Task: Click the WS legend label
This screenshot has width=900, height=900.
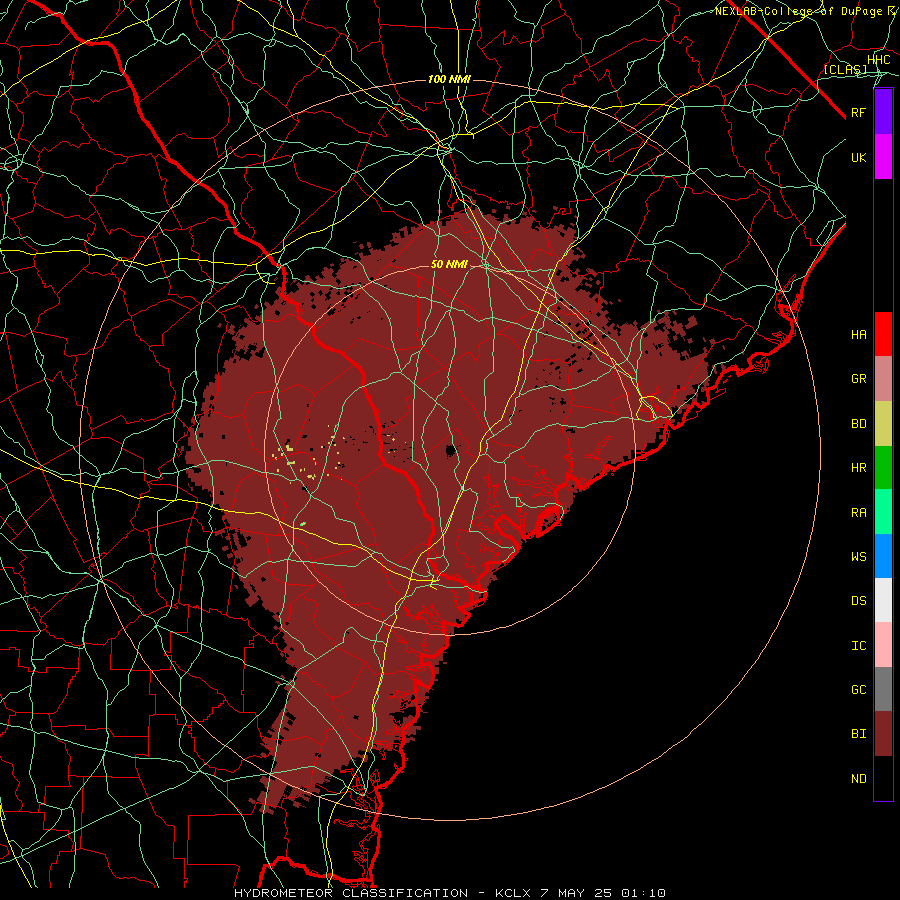Action: [858, 556]
